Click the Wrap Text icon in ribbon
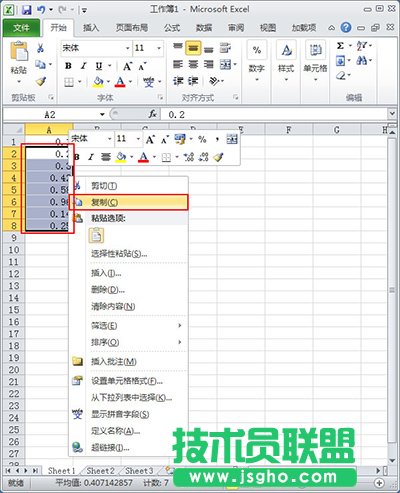Viewport: 400px width, 493px height. [225, 48]
